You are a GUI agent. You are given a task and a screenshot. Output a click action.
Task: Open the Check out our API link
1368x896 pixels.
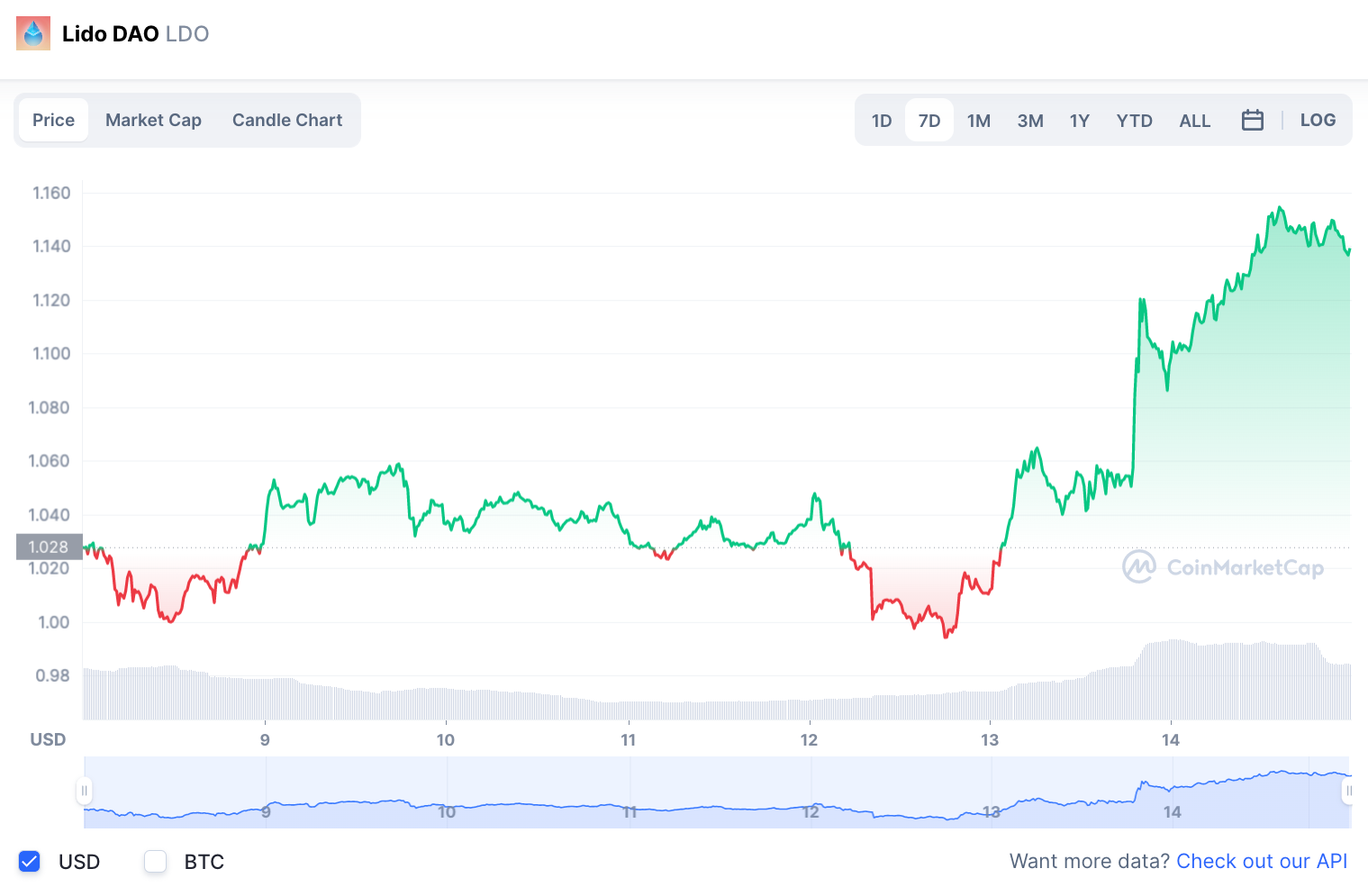click(1262, 861)
